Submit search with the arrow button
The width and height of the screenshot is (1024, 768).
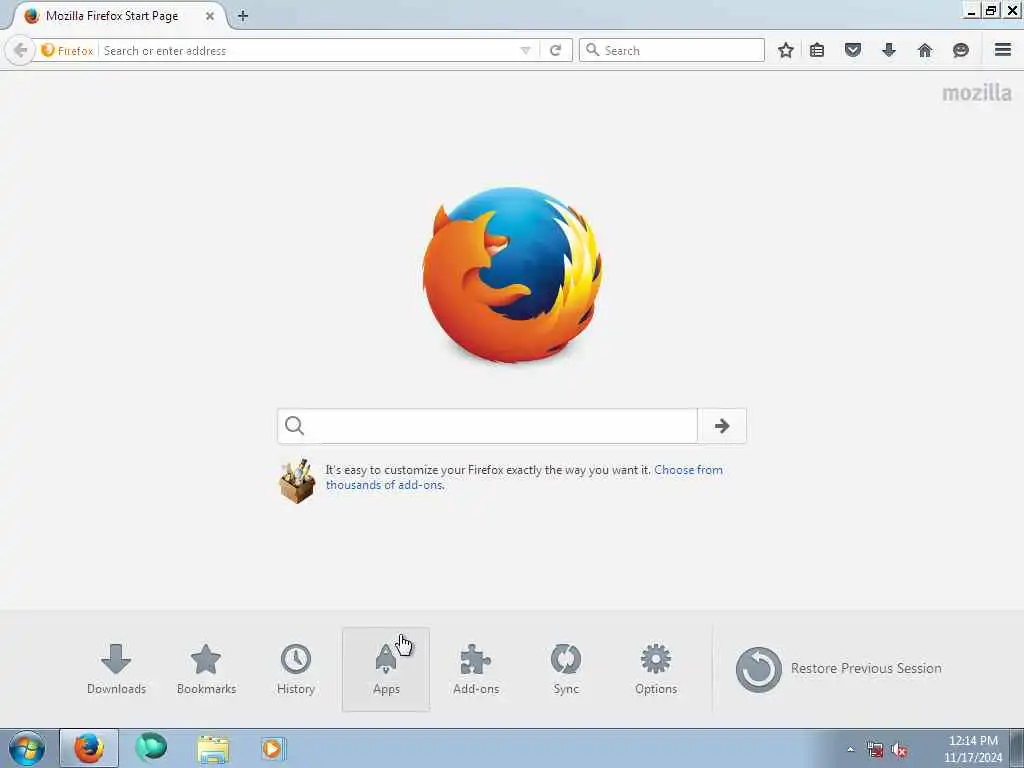tap(722, 426)
